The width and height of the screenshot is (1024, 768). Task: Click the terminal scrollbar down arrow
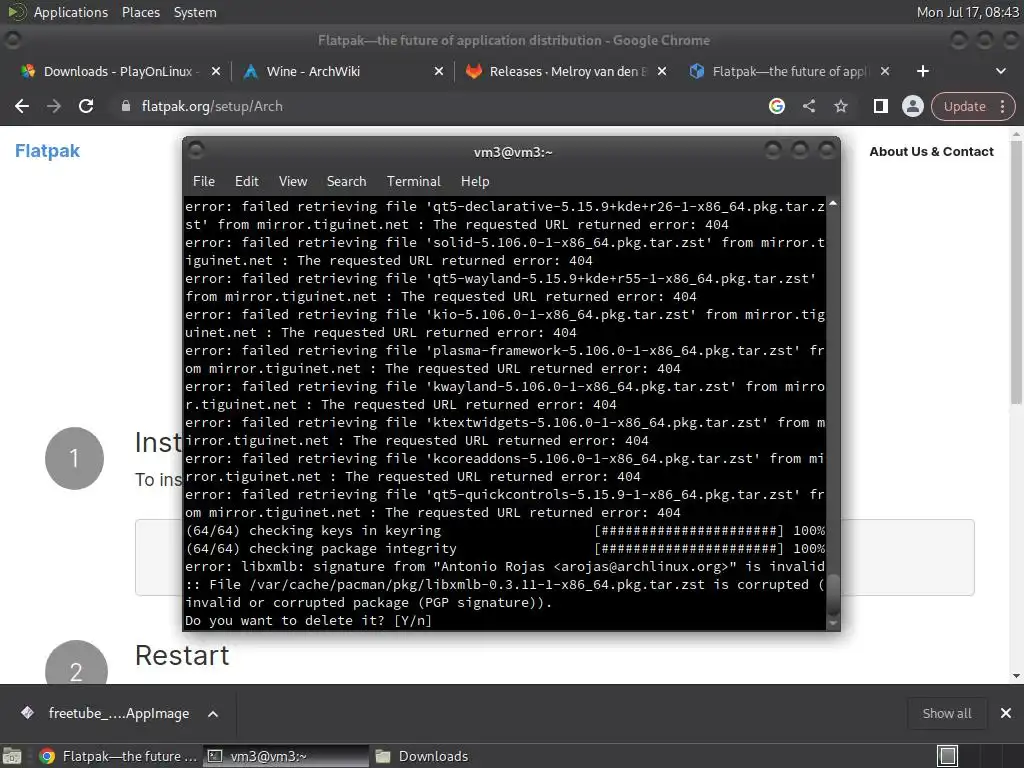click(x=833, y=623)
